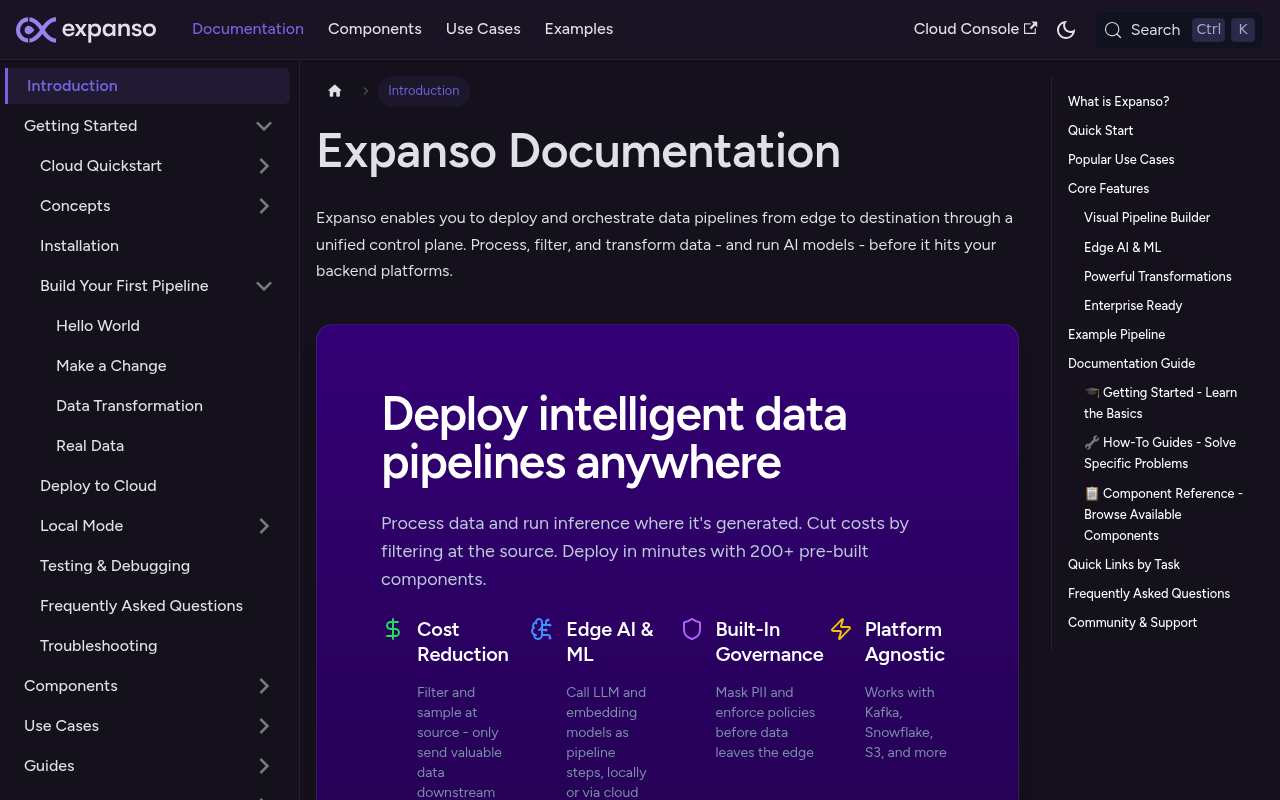
Task: Jump to Visual Pipeline Builder section
Action: [1147, 217]
